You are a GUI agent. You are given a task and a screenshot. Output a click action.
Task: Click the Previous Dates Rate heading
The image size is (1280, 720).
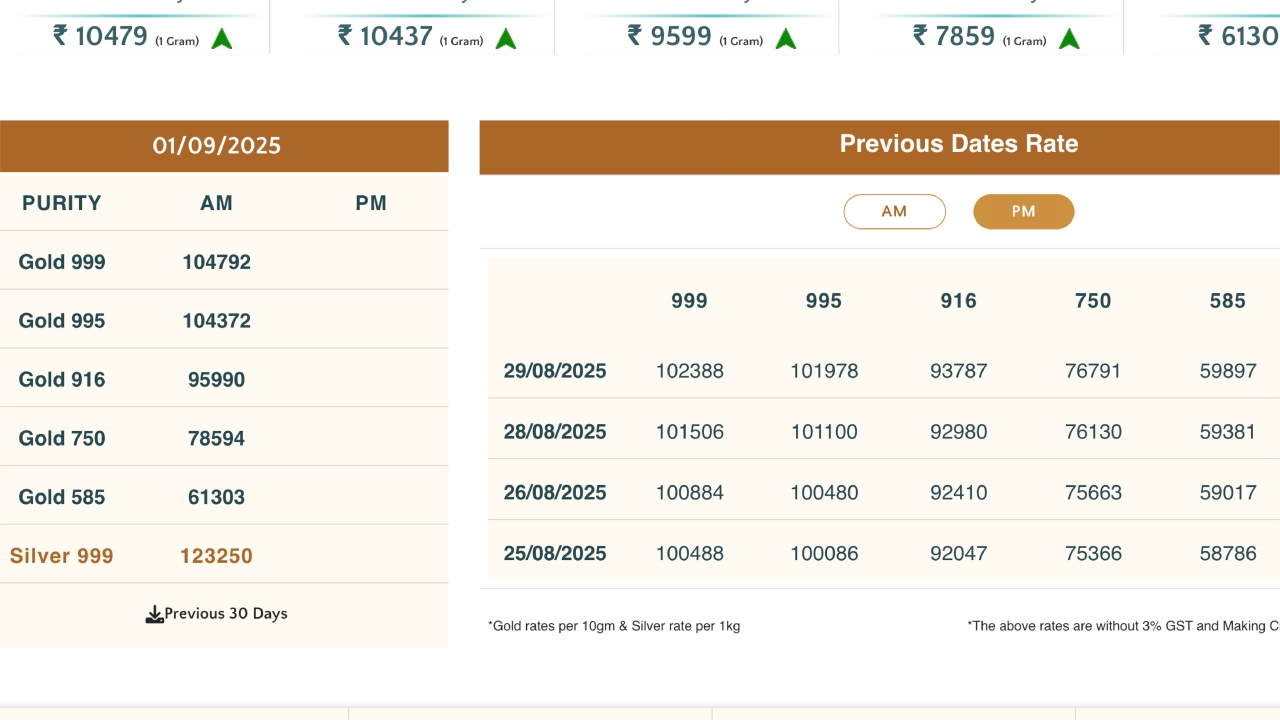click(958, 144)
